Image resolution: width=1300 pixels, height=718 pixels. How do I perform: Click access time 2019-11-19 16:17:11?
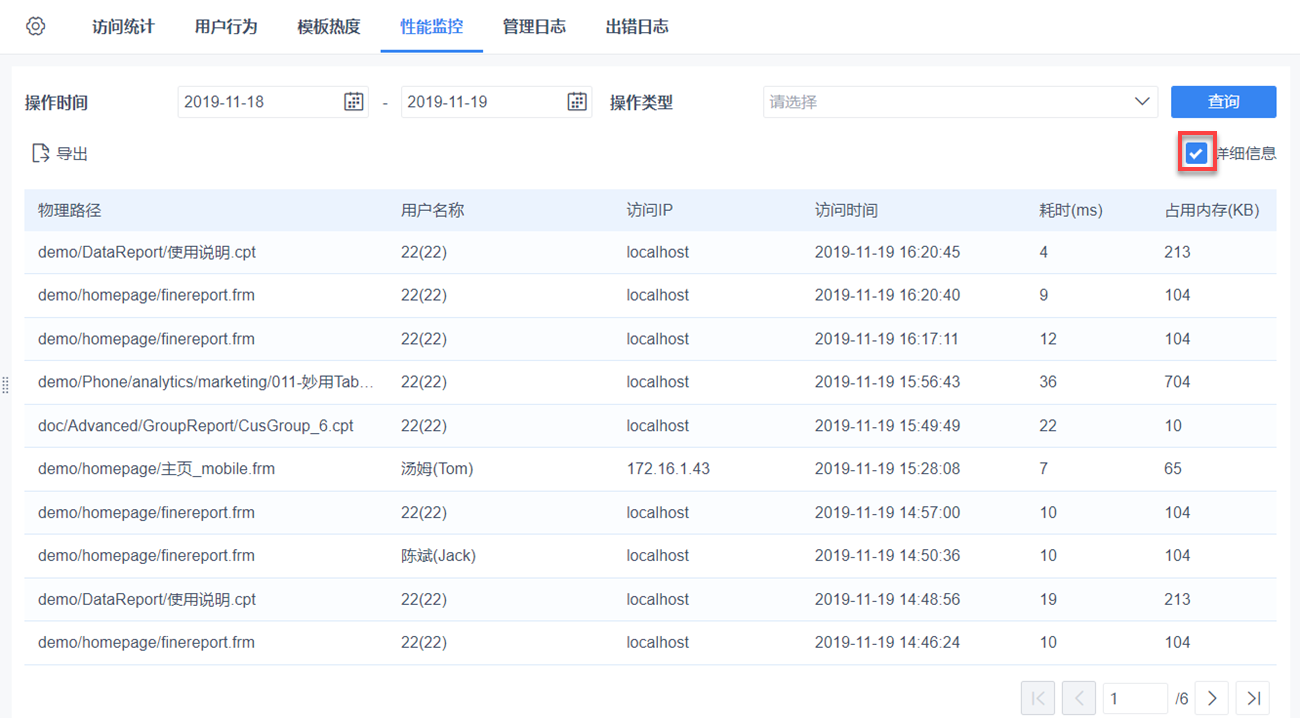[887, 339]
